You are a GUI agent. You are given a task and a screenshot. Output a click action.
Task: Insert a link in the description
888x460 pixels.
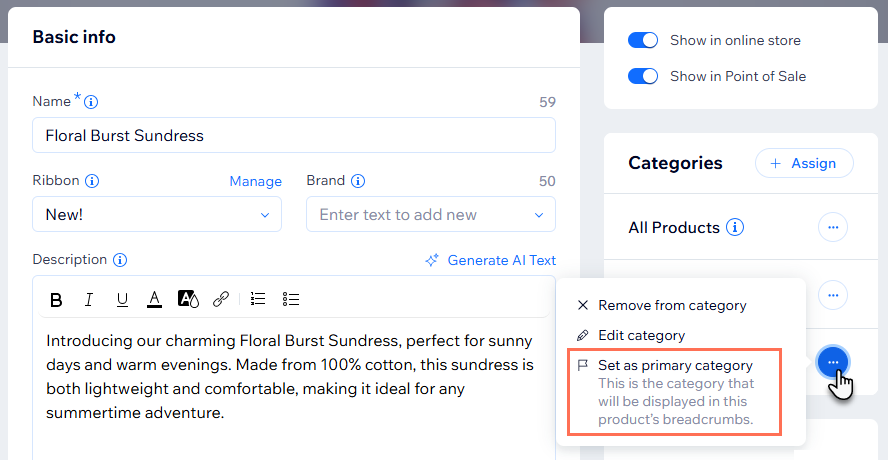221,299
